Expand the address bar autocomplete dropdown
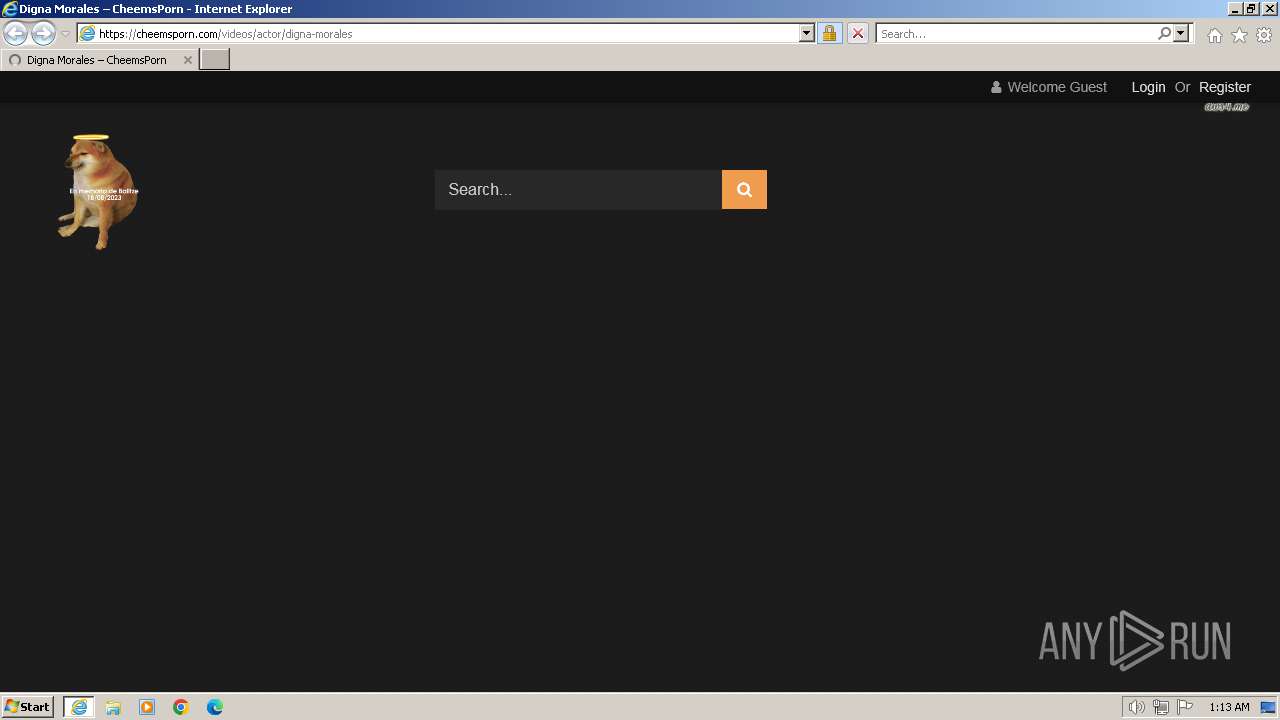Image resolution: width=1280 pixels, height=720 pixels. point(807,33)
